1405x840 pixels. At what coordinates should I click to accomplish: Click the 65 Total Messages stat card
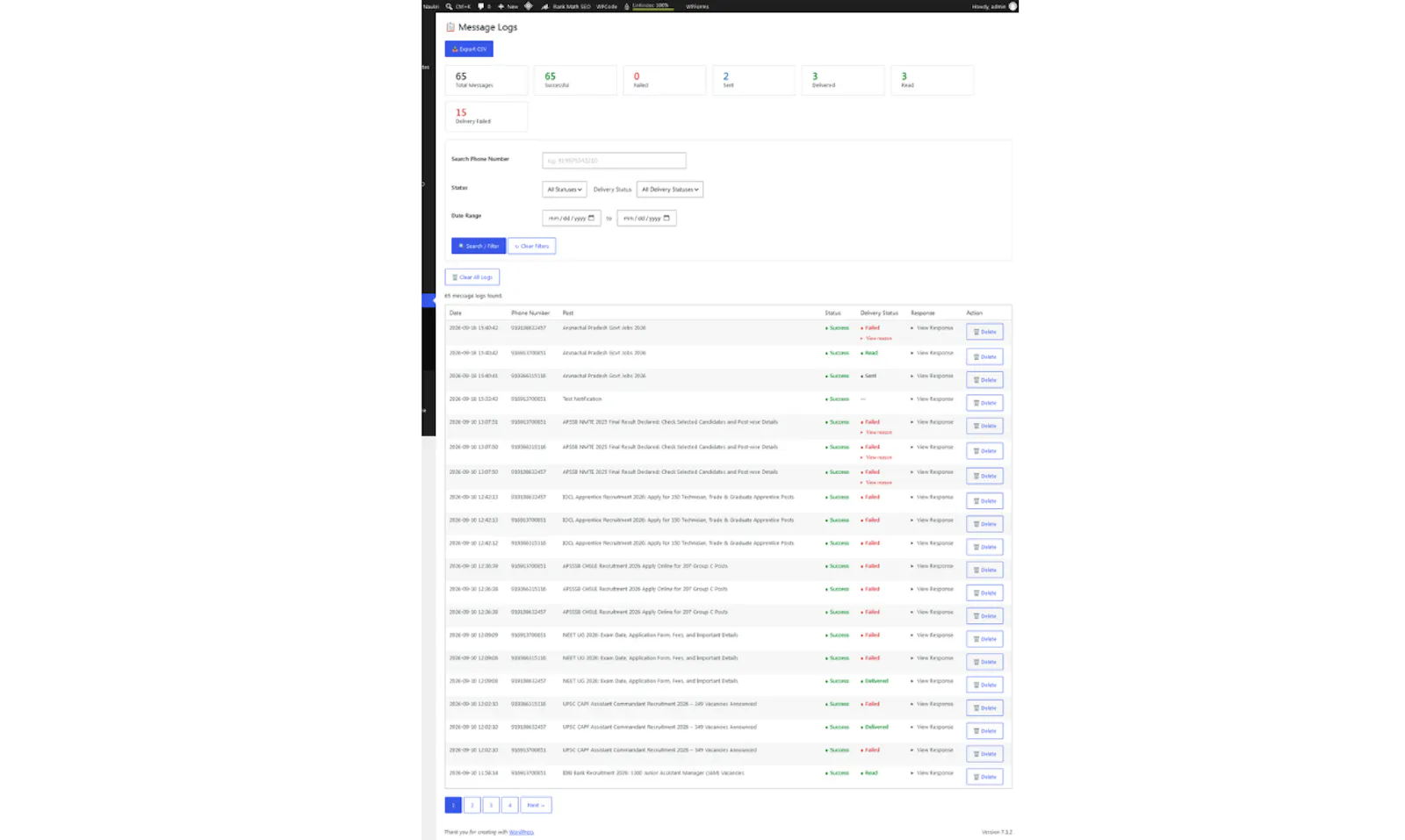(x=486, y=80)
